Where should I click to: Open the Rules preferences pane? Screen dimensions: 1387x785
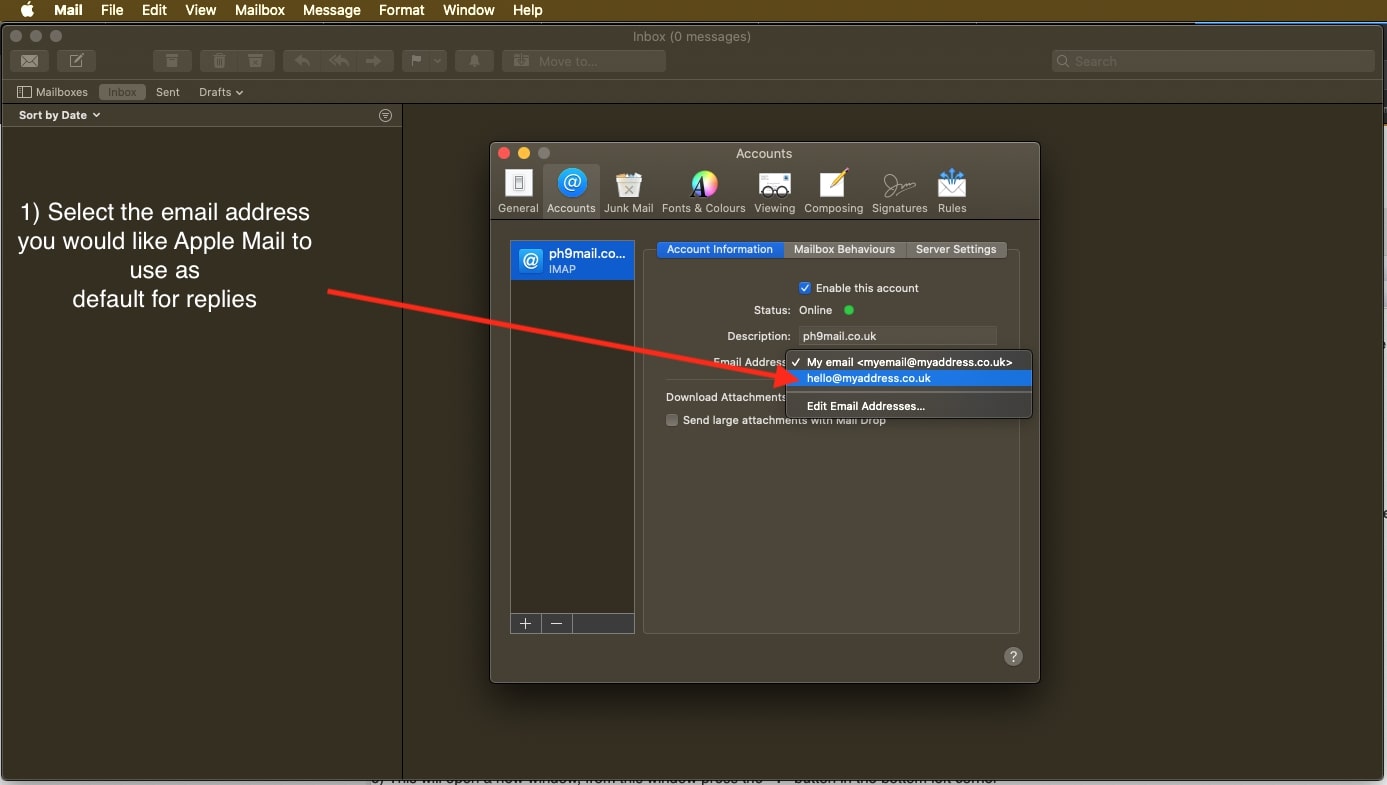pyautogui.click(x=952, y=191)
